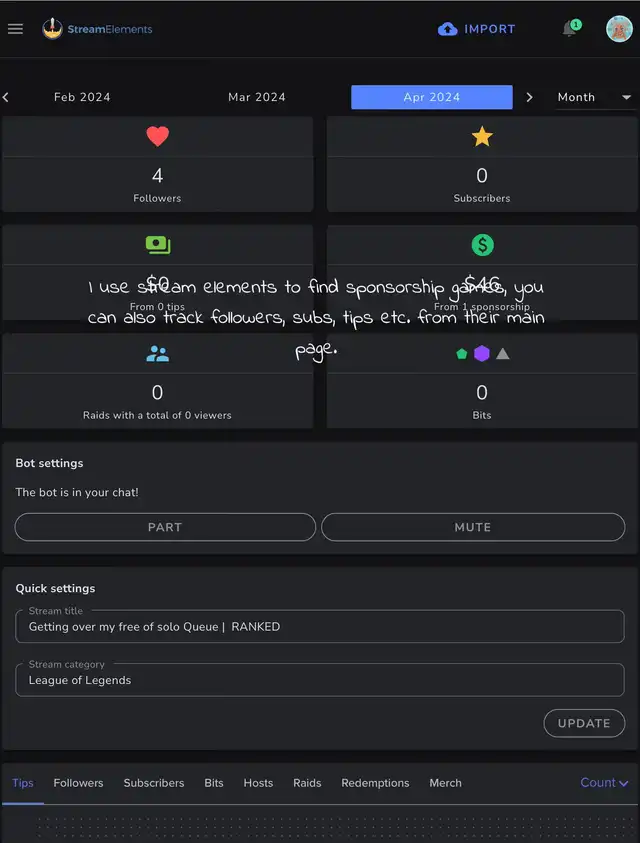This screenshot has height=843, width=640.
Task: Go to previous months with left chevron
Action: pyautogui.click(x=6, y=97)
